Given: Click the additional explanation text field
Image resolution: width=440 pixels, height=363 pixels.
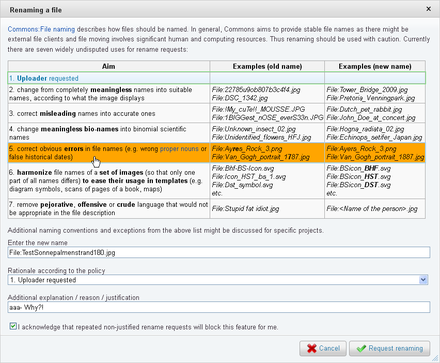Looking at the screenshot, I should pyautogui.click(x=219, y=307).
